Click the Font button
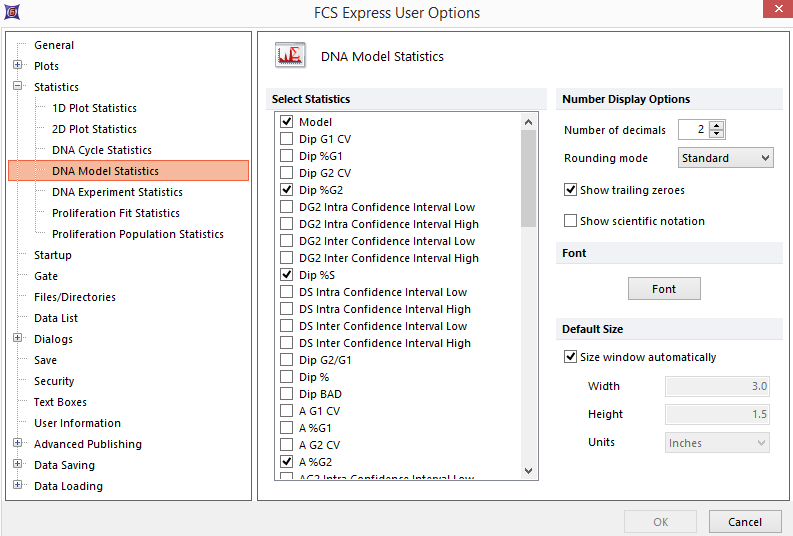This screenshot has height=536, width=793. (x=664, y=289)
